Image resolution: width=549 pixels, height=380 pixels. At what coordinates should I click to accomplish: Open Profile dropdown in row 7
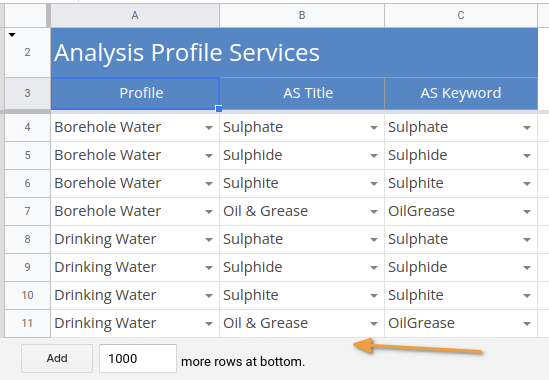209,212
